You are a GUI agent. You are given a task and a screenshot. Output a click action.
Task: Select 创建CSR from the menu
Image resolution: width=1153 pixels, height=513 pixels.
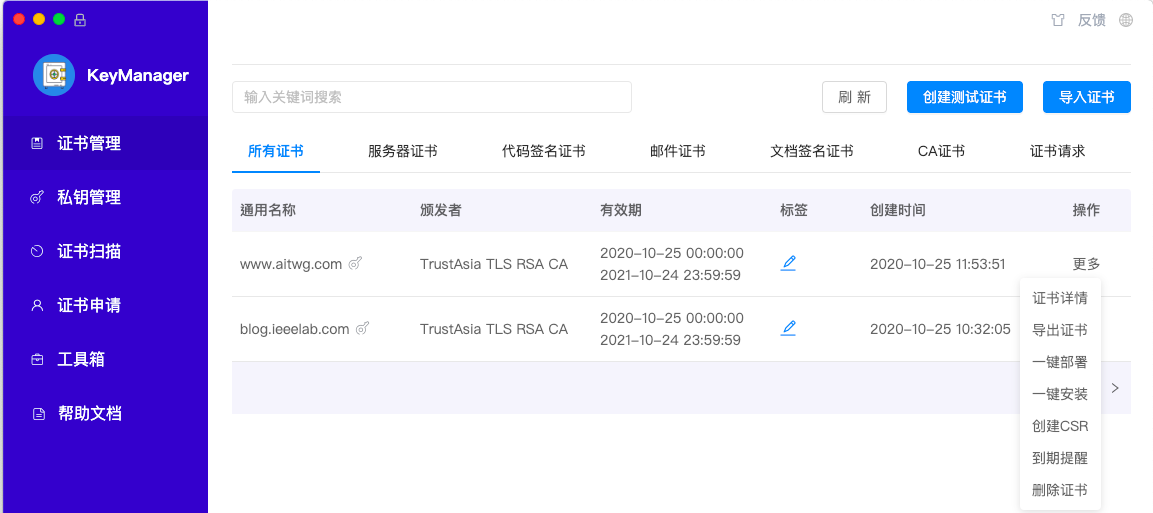tap(1060, 426)
